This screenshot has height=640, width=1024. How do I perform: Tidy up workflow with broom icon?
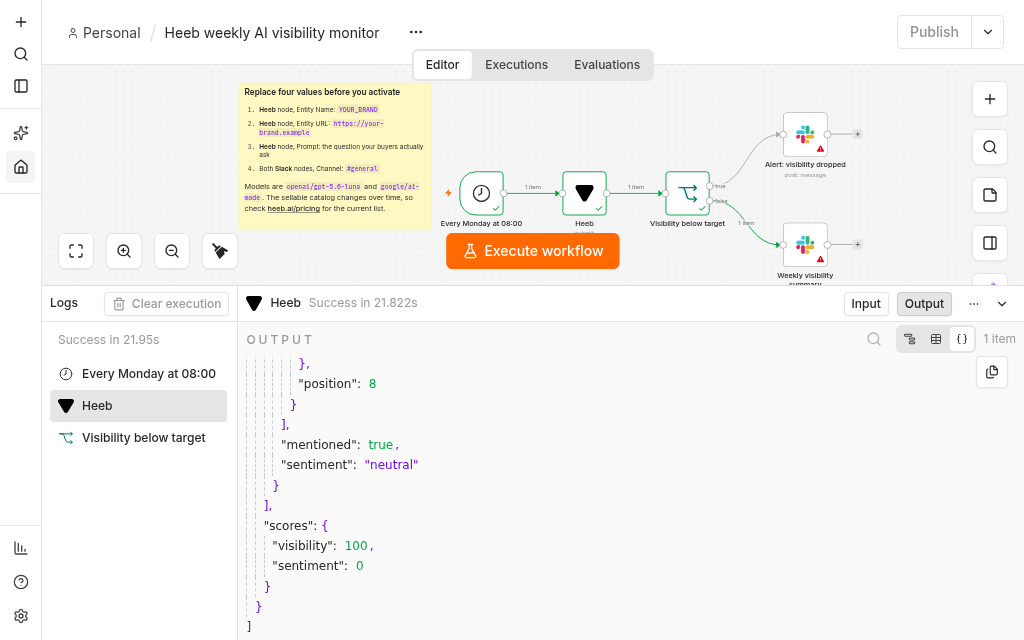220,251
